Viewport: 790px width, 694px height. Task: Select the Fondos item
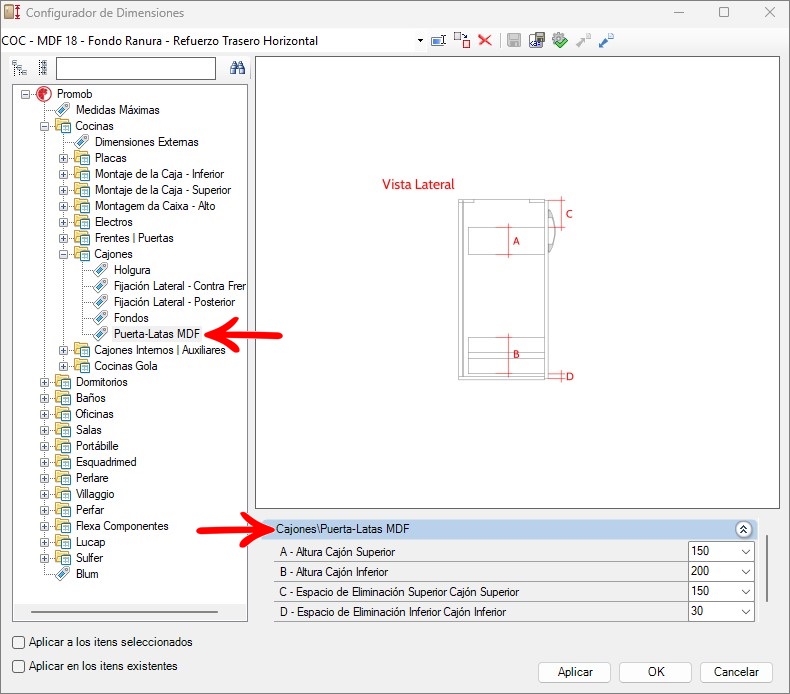click(131, 318)
